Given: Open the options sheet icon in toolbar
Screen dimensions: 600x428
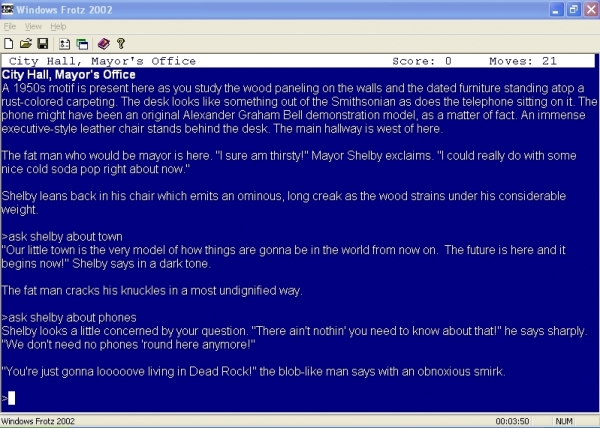Looking at the screenshot, I should [64, 44].
